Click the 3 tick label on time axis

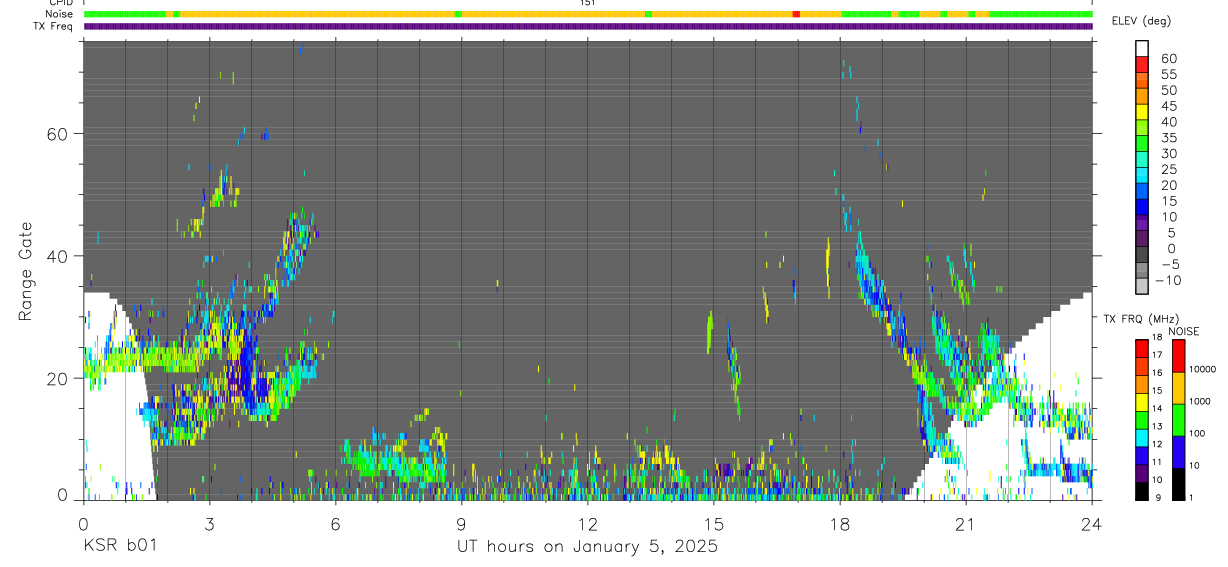[x=209, y=524]
